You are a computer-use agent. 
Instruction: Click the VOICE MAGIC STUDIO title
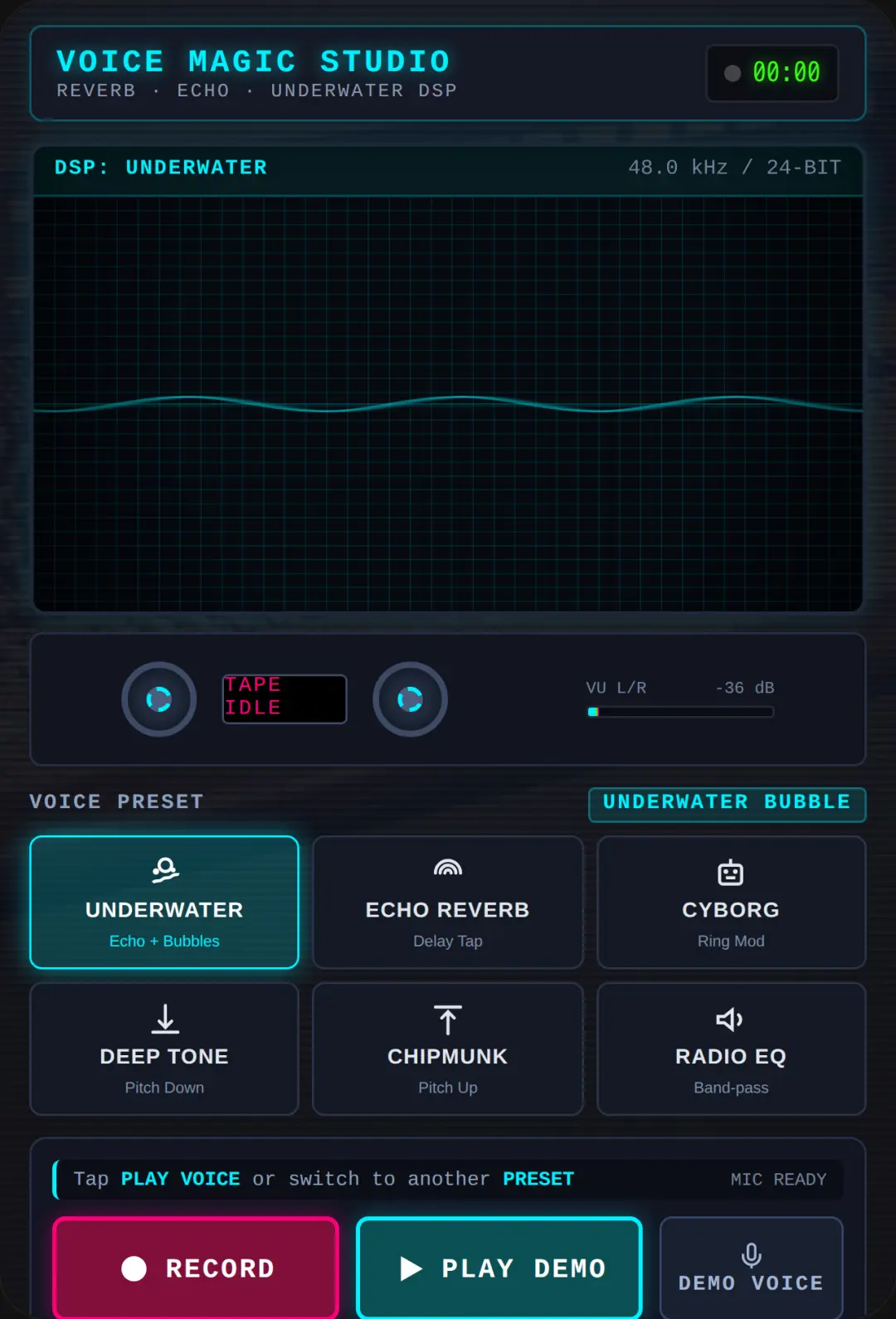(253, 61)
